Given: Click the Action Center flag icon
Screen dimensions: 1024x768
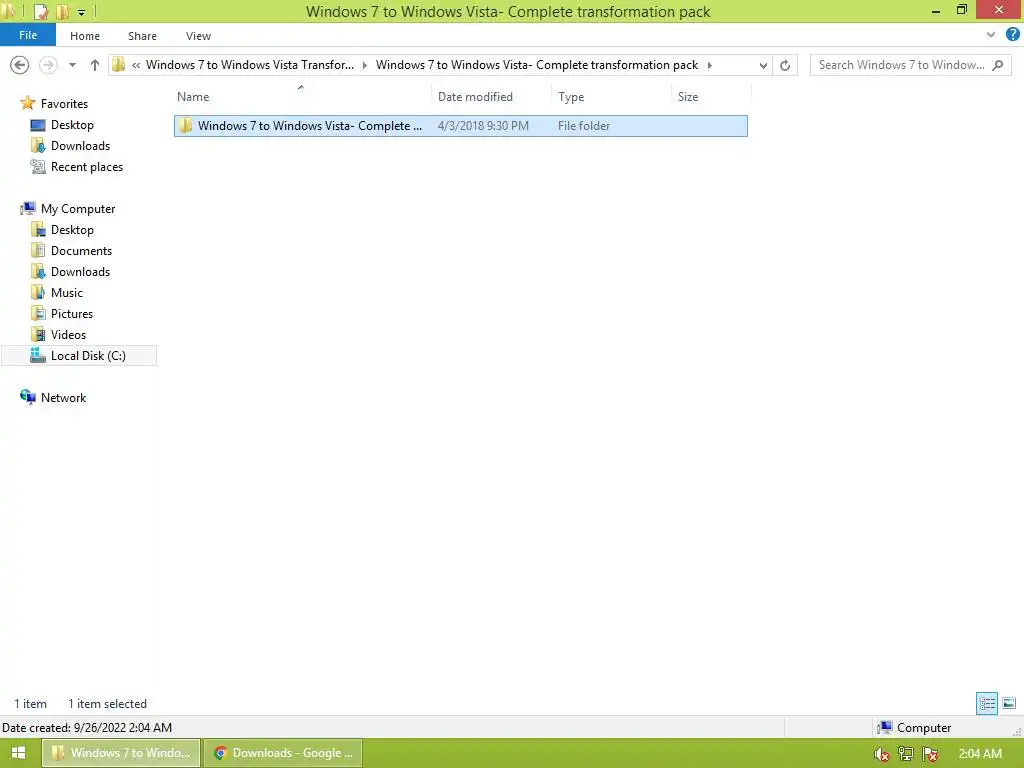Looking at the screenshot, I should 930,754.
